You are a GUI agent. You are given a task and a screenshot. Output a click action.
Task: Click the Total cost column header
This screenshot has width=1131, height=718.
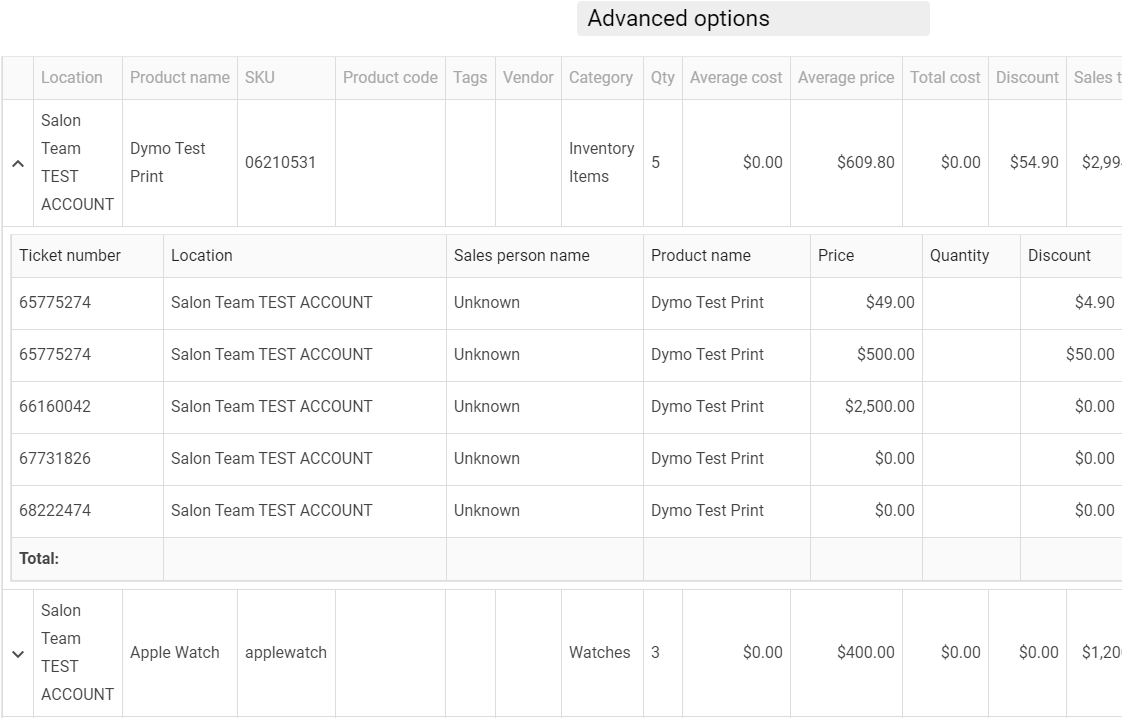tap(944, 78)
